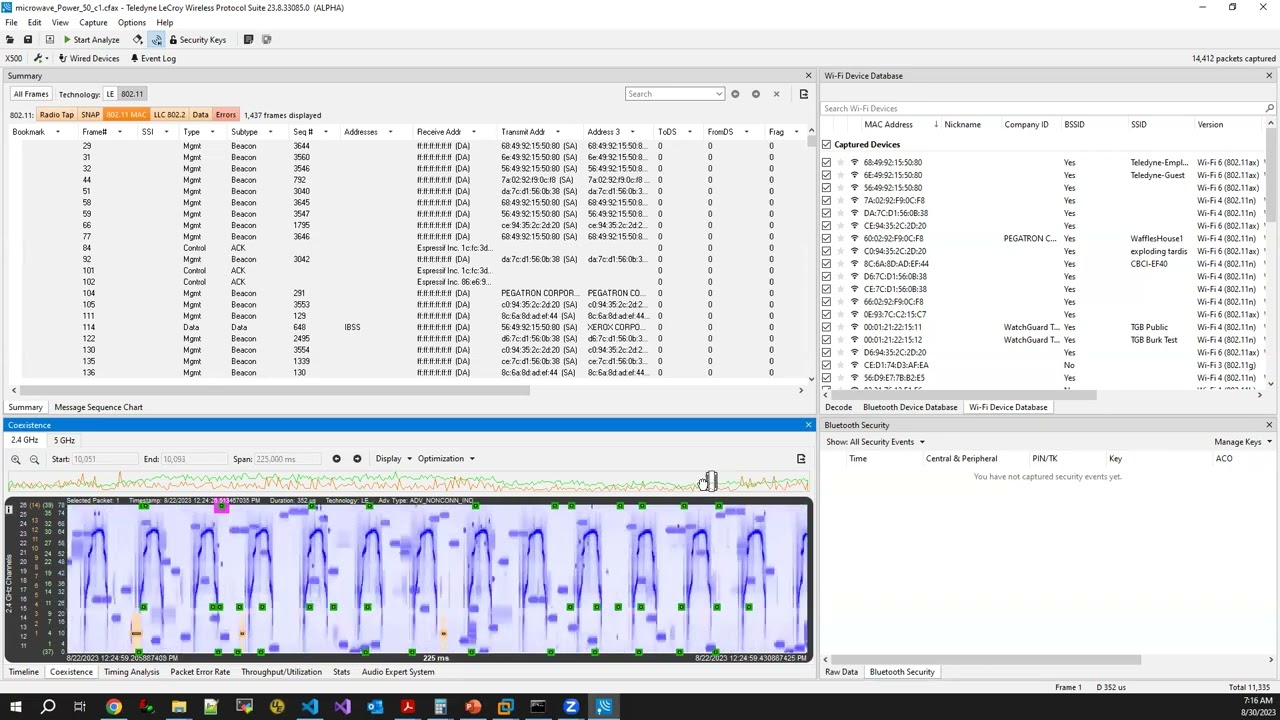The width and height of the screenshot is (1280, 720).
Task: Open the wrench tools dropdown
Action: tap(40, 59)
